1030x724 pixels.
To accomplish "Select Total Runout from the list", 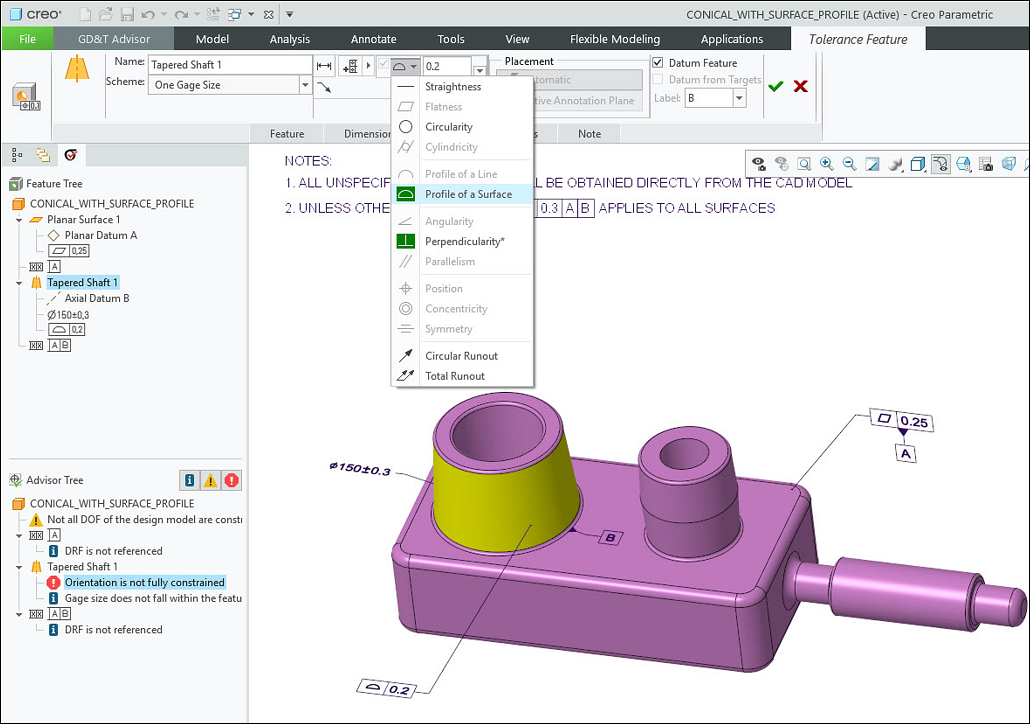I will click(462, 376).
